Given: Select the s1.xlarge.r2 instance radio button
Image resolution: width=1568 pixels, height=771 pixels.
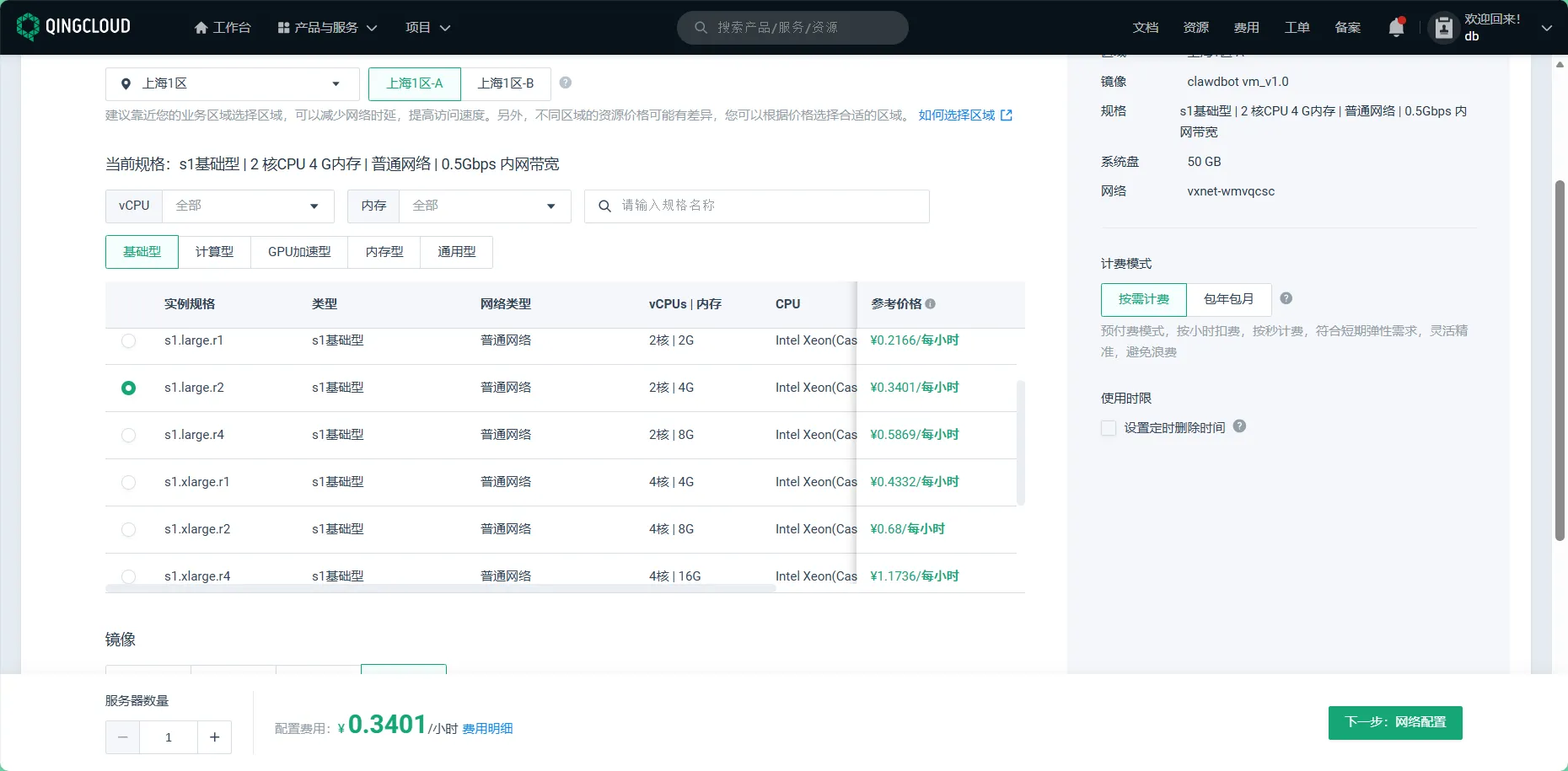Looking at the screenshot, I should 128,529.
